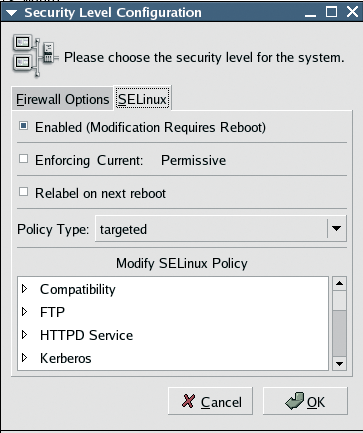Enable the Enforcing checkbox
This screenshot has height=433, width=363.
coord(23,159)
